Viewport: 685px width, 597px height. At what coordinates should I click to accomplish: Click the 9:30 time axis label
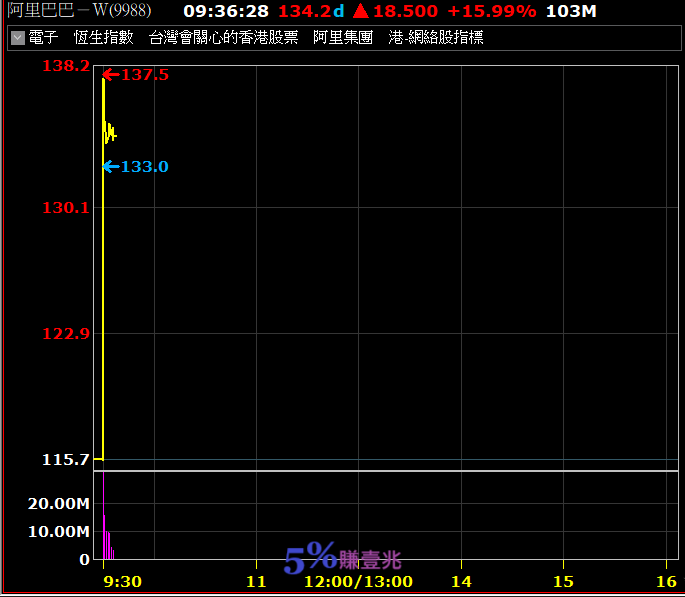coord(123,582)
